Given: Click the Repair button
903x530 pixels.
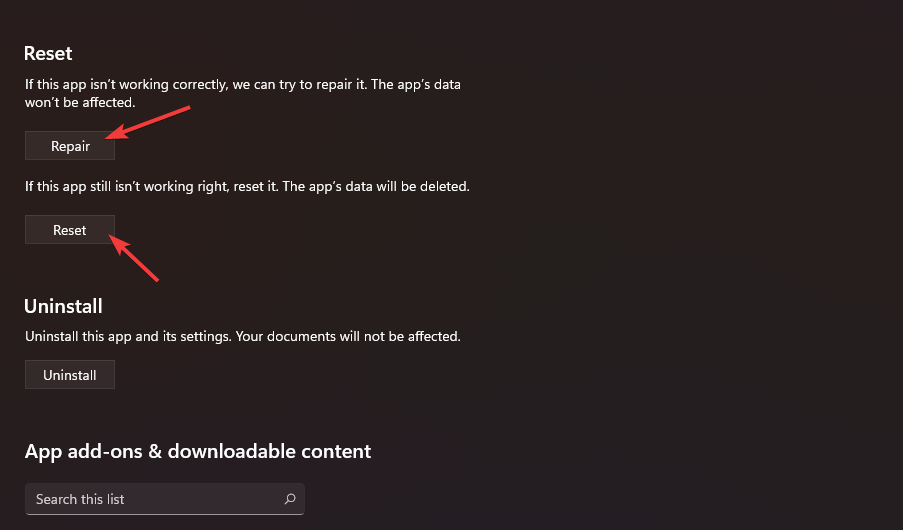Looking at the screenshot, I should 70,146.
